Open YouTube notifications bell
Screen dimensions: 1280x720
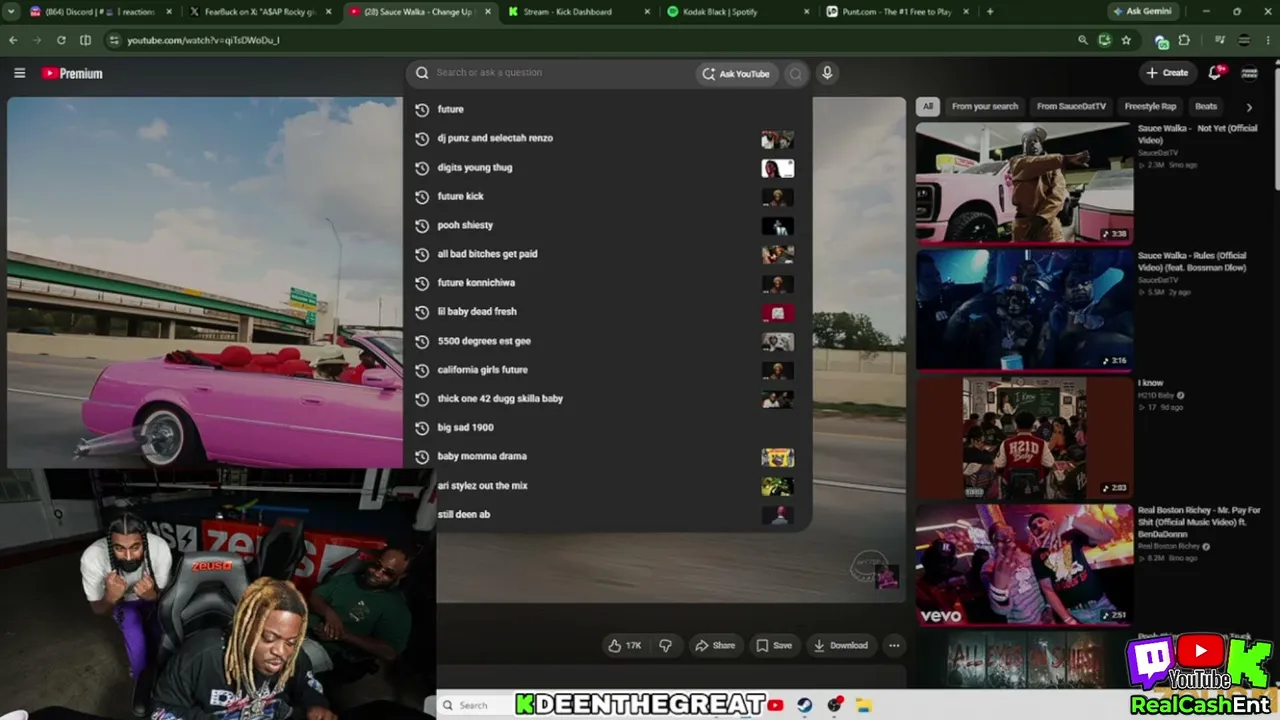point(1215,73)
